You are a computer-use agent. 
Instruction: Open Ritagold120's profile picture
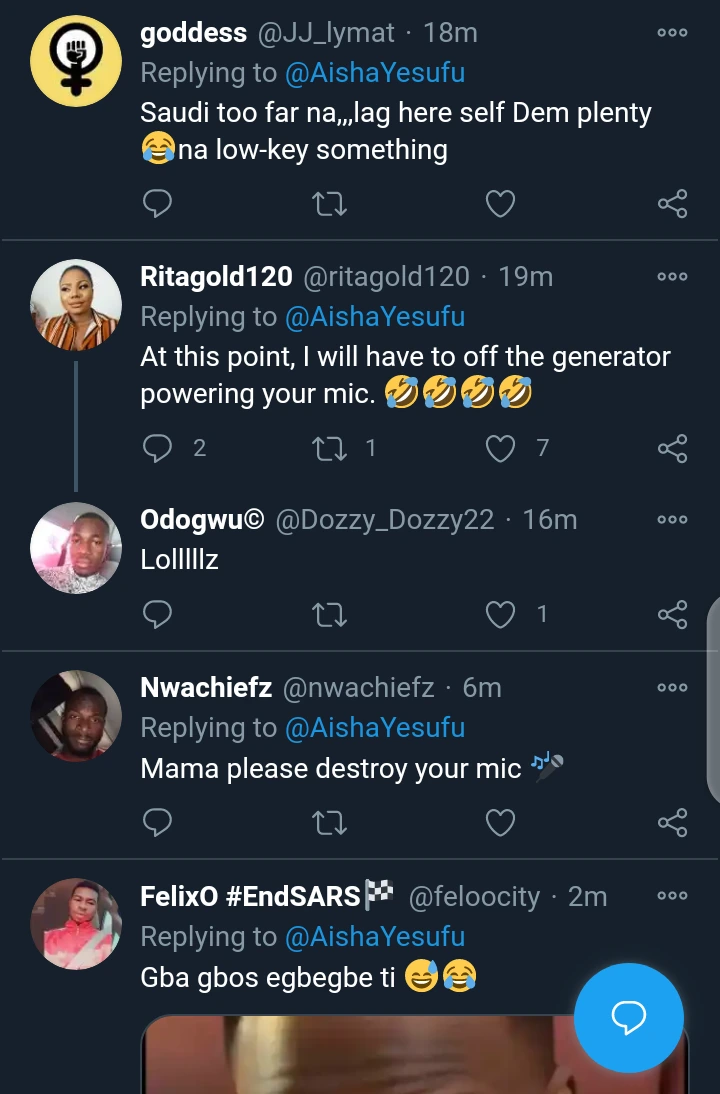[x=76, y=305]
